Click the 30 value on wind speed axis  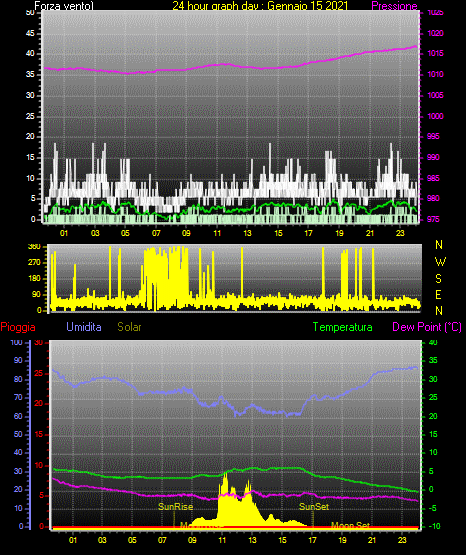(x=30, y=95)
